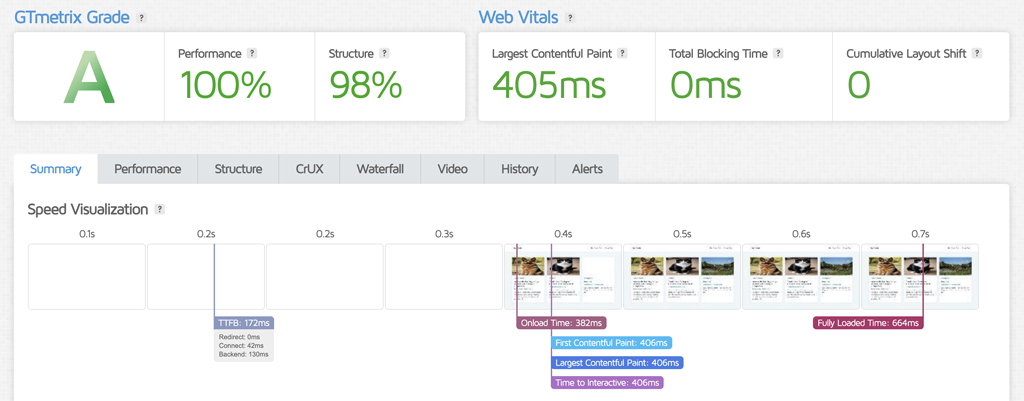
Task: Open the 0.4s filmstrip frame thumbnail
Action: click(563, 277)
